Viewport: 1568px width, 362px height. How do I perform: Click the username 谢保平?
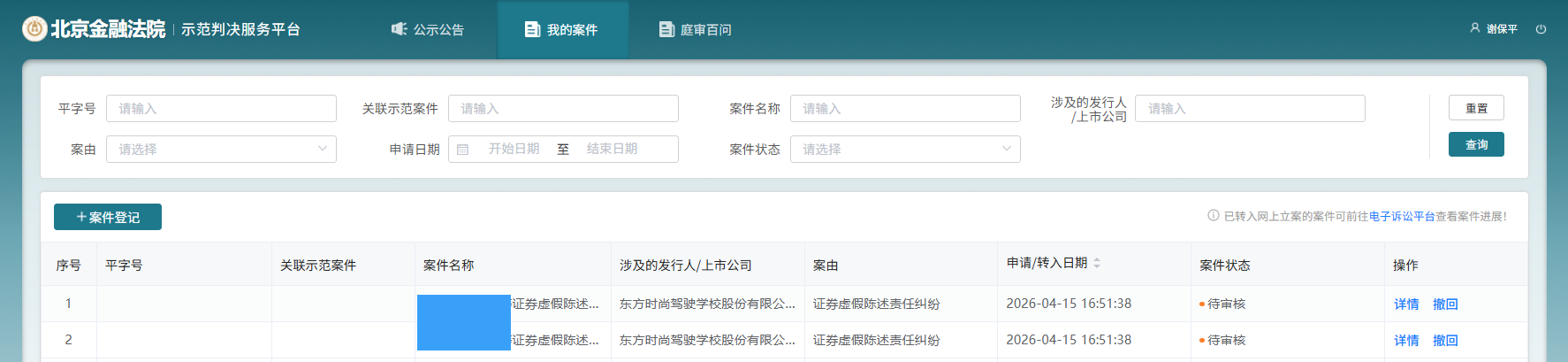click(1502, 29)
